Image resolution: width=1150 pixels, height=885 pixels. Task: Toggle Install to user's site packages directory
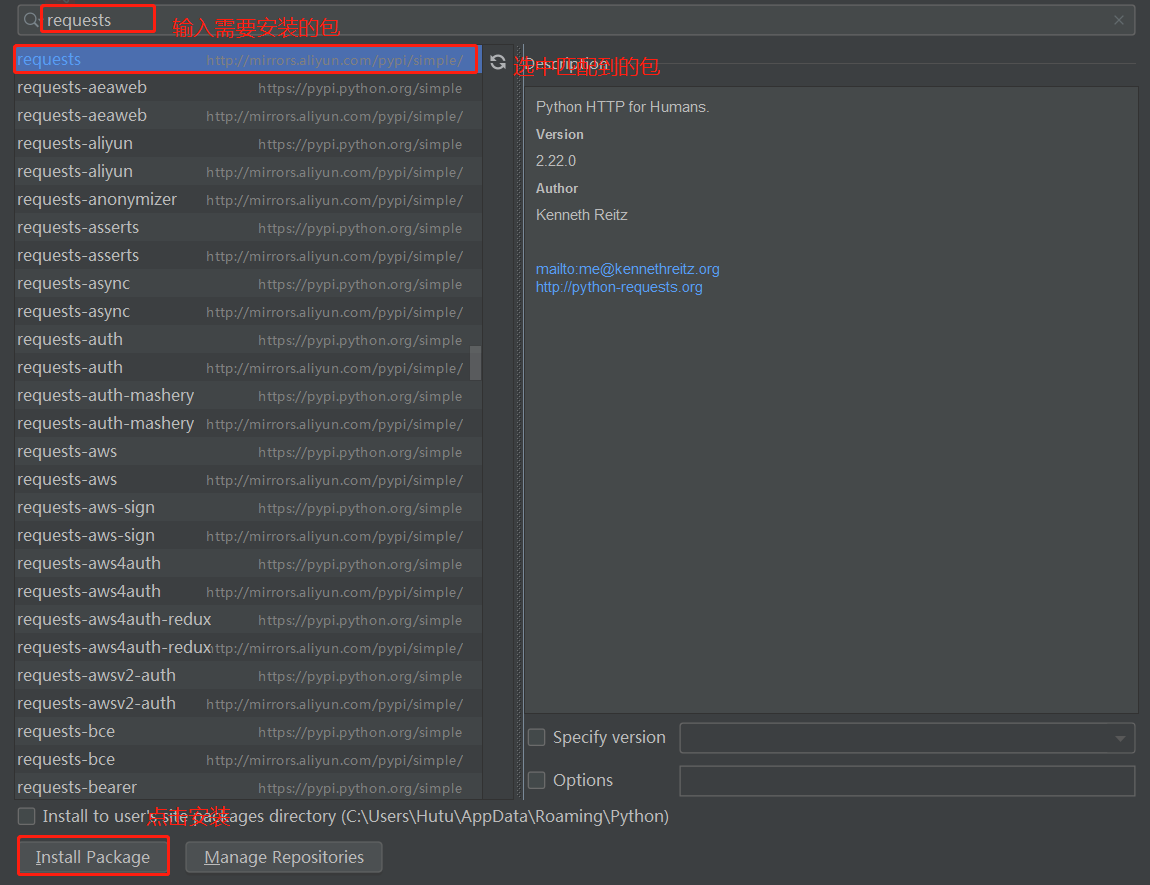point(26,816)
